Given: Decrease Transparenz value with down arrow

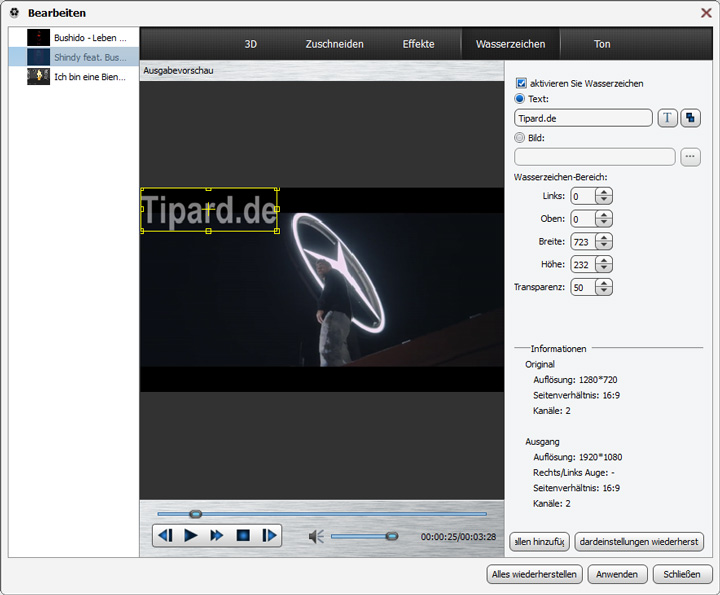Looking at the screenshot, I should [604, 291].
